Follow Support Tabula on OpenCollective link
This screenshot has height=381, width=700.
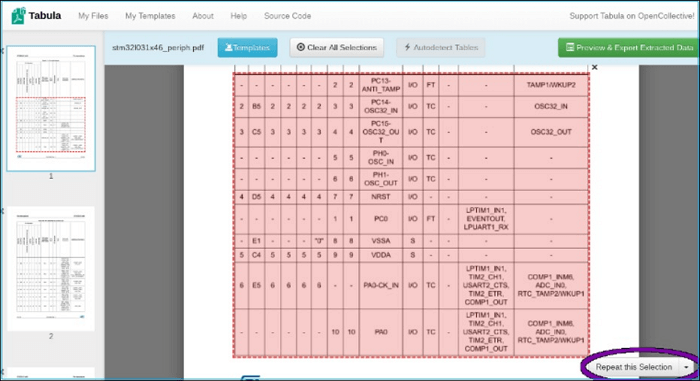pos(632,16)
